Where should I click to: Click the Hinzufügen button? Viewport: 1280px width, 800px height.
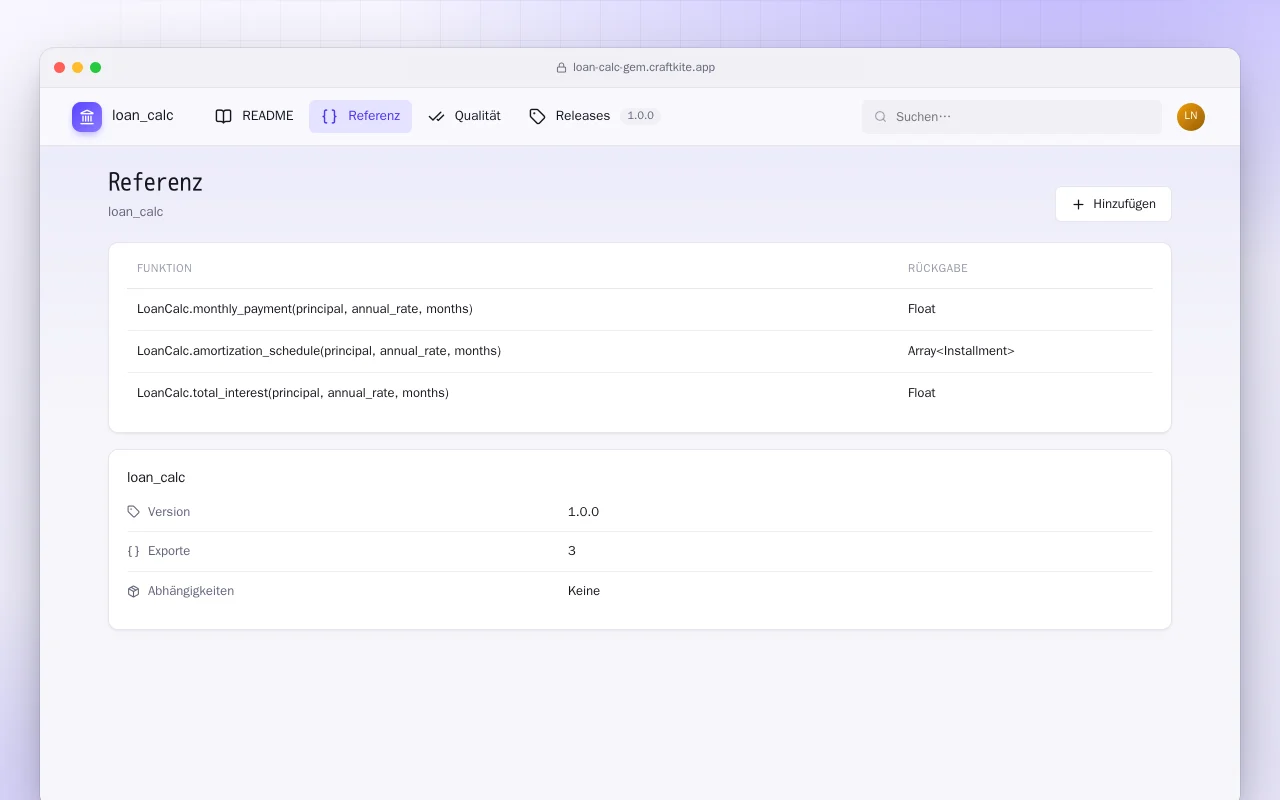(1113, 204)
